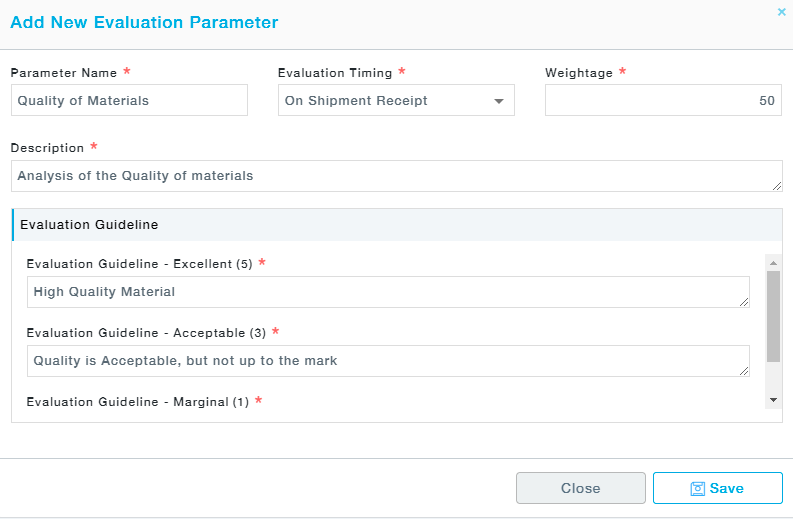
Task: Click the guideline scrollbar up arrow
Action: [773, 263]
